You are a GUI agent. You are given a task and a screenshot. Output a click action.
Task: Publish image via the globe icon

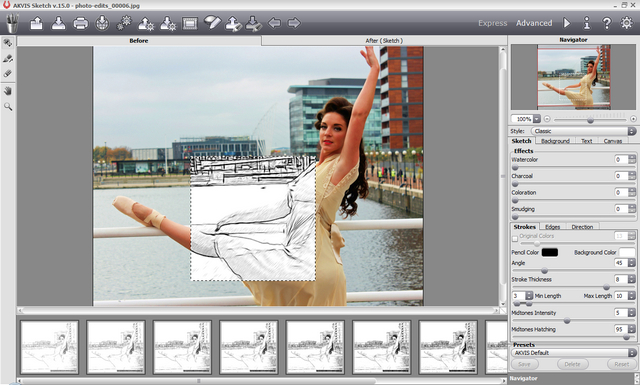(102, 23)
